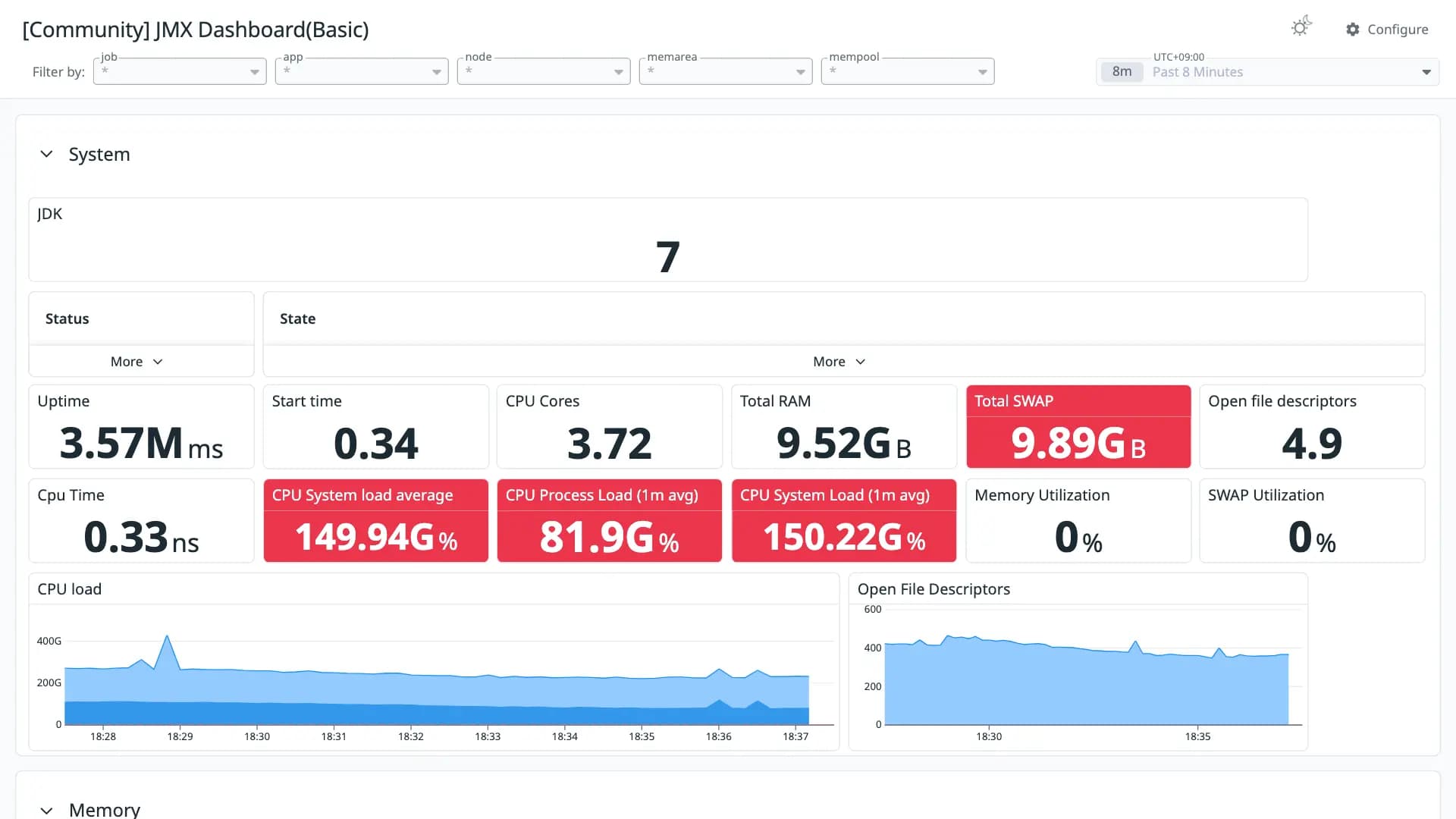Screen dimensions: 1456x819
Task: Click the dashboard title JMX Dashboard(Basic)
Action: (x=196, y=30)
